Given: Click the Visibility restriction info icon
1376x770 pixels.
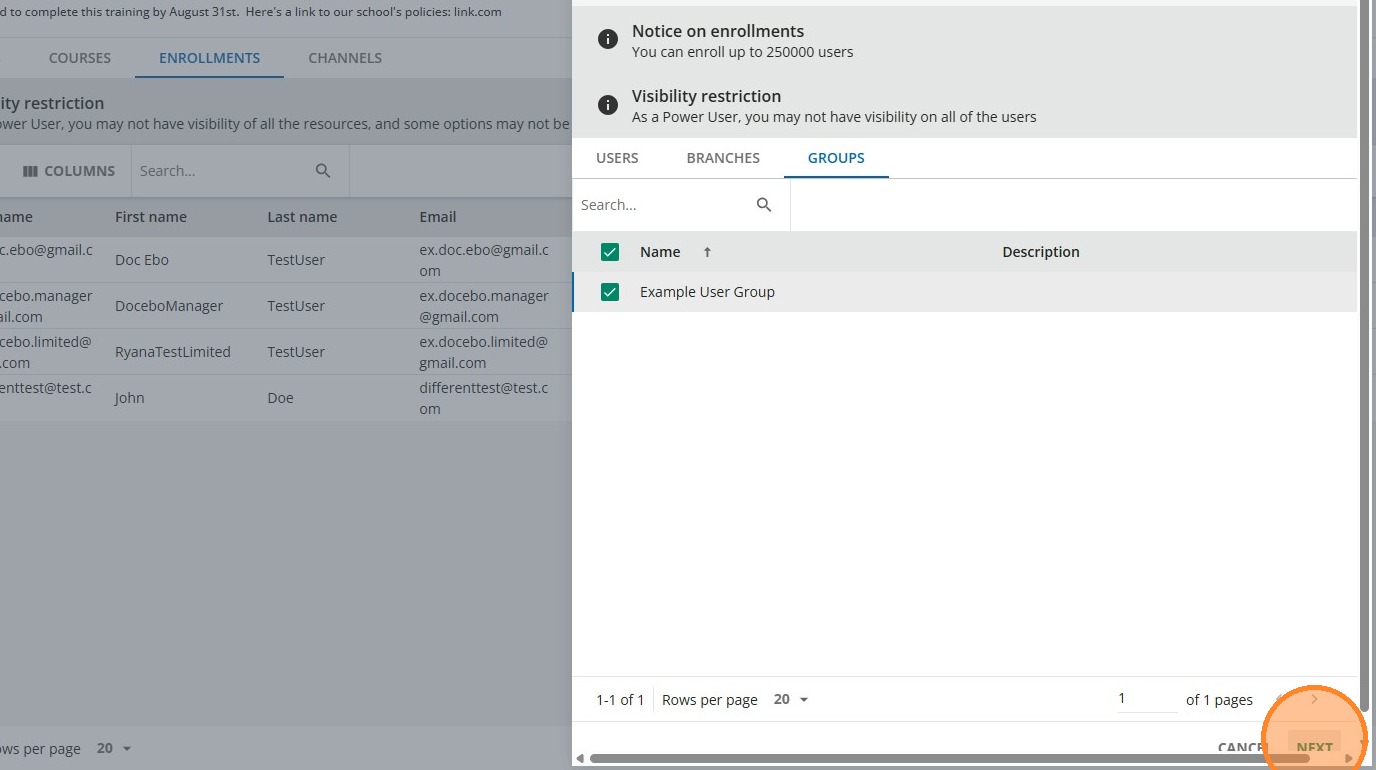Looking at the screenshot, I should [607, 105].
